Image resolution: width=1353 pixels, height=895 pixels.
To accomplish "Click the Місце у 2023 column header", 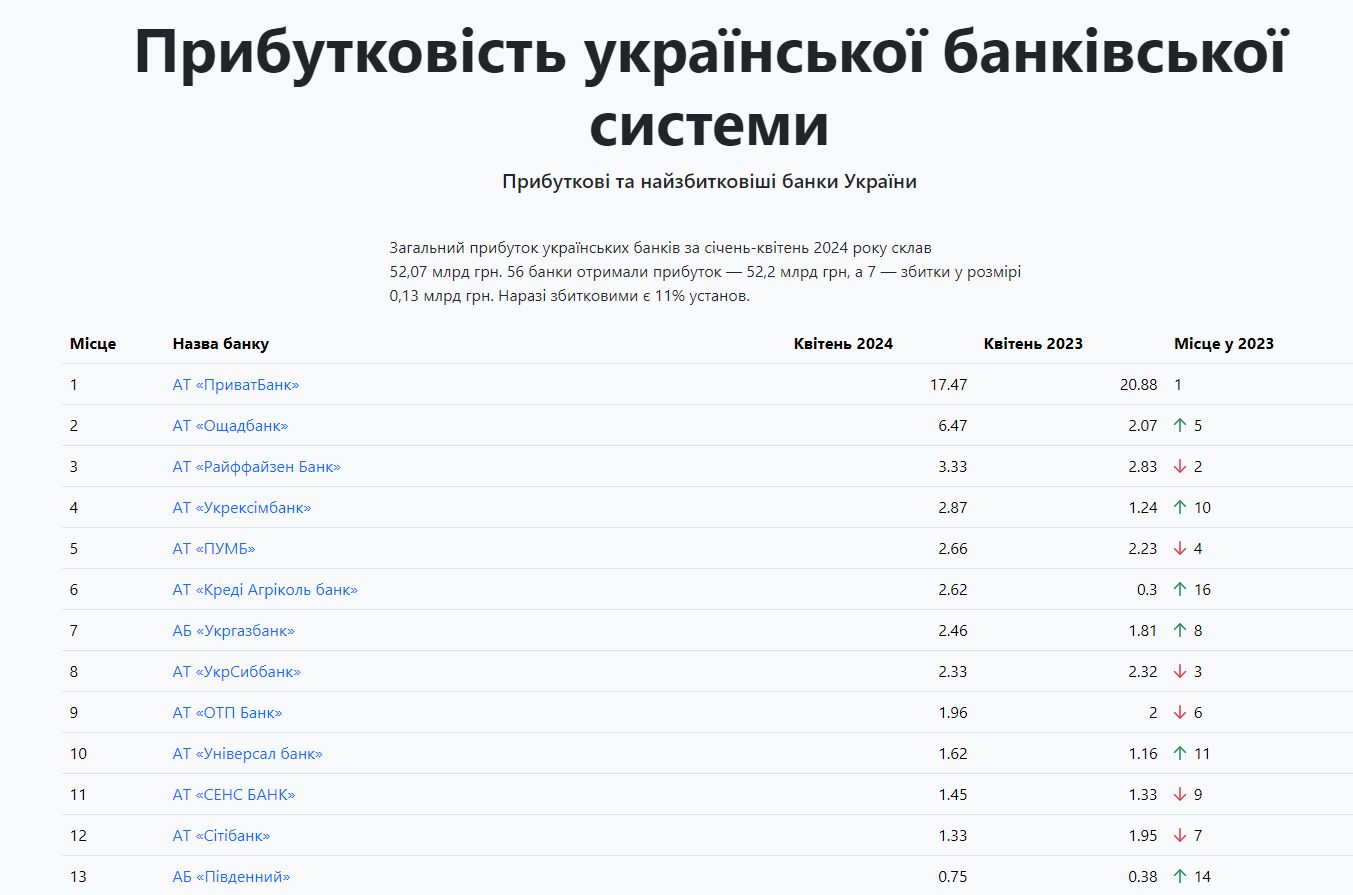I will click(x=1223, y=344).
